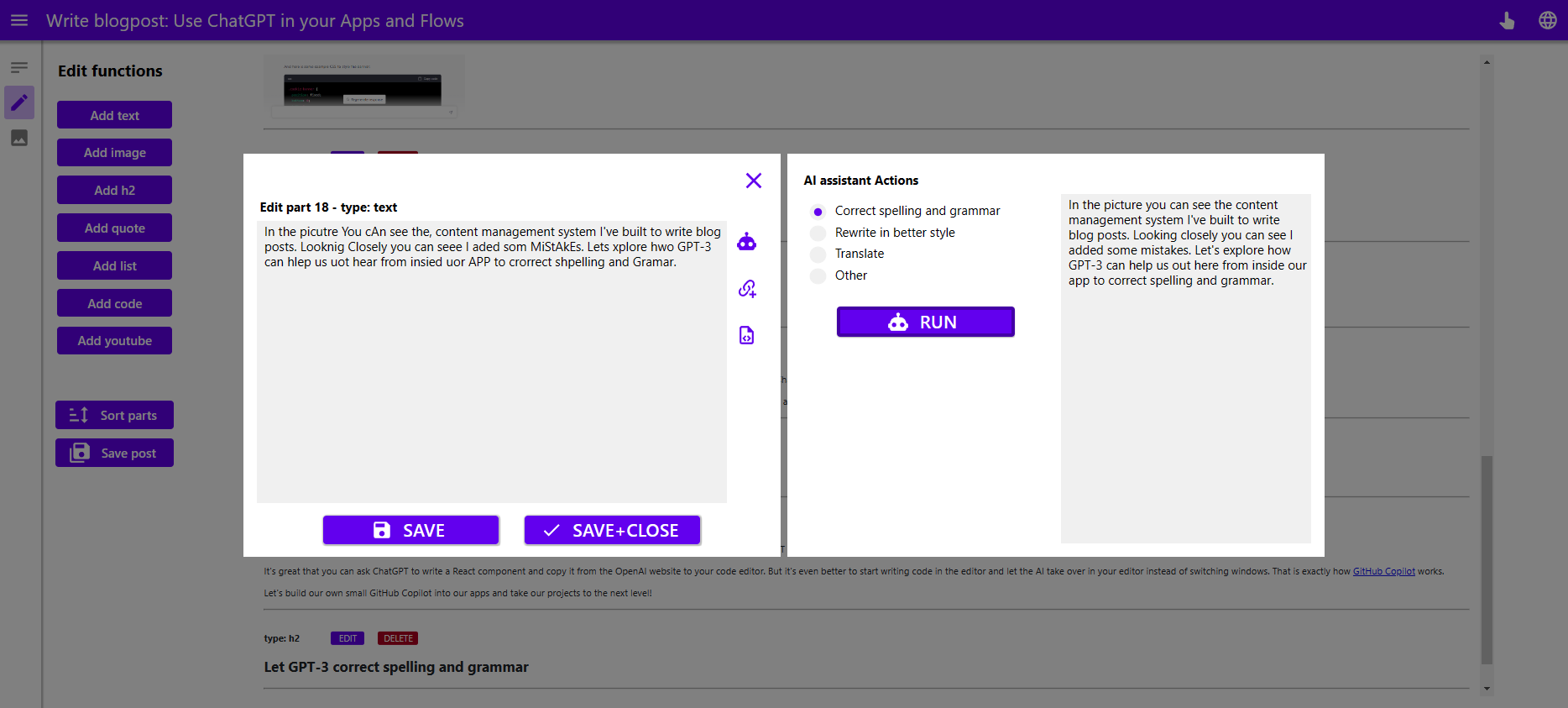Viewport: 1568px width, 708px height.
Task: Click the add link icon beside editor
Action: 747,289
